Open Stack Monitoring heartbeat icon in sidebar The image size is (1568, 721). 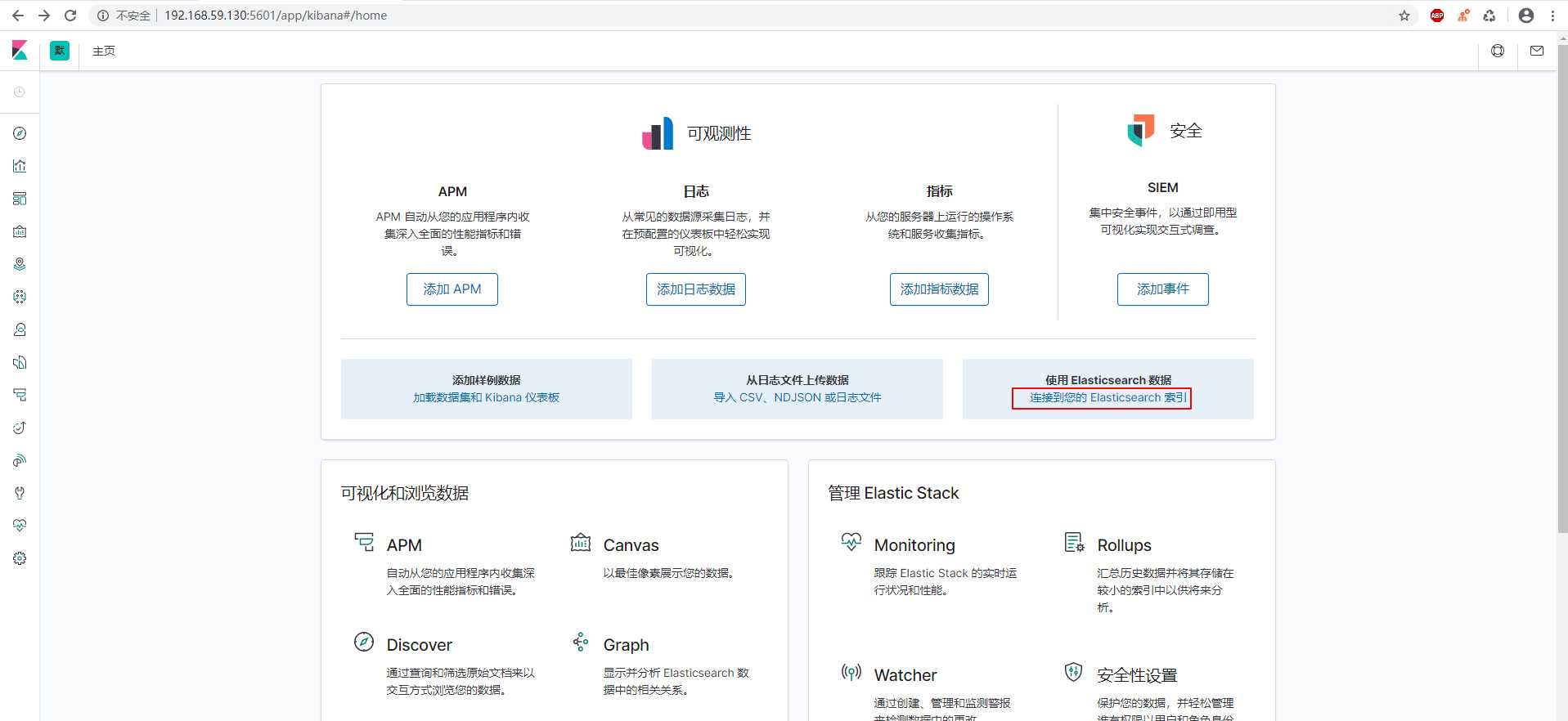point(20,526)
